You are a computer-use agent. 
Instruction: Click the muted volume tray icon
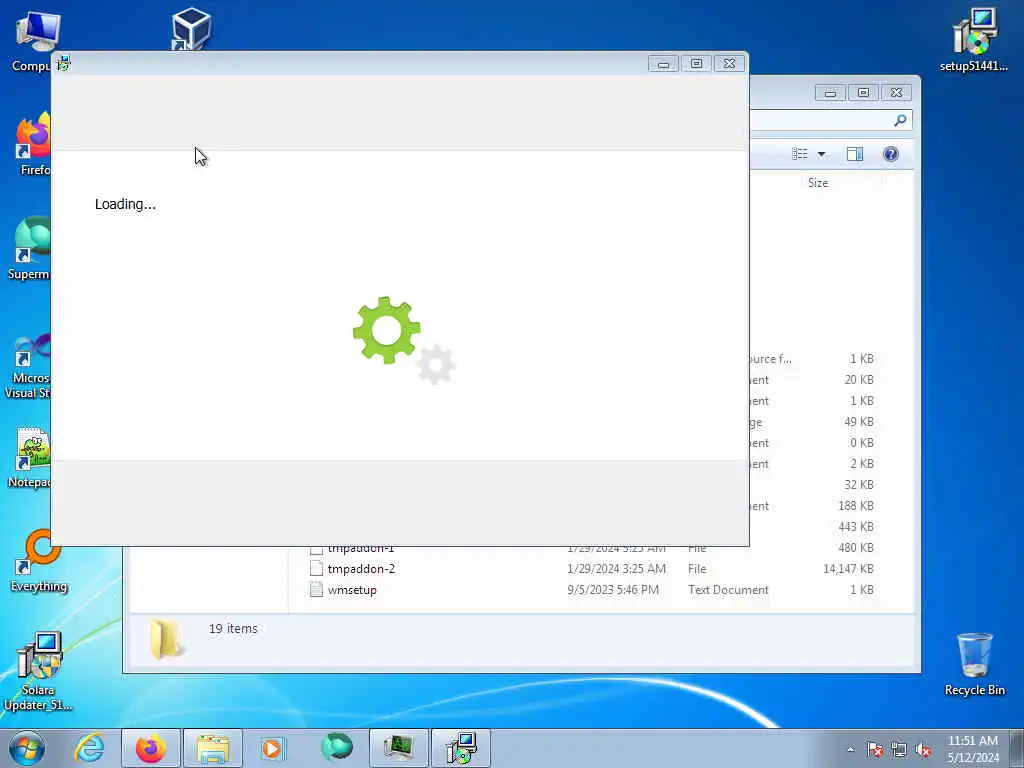click(x=923, y=750)
